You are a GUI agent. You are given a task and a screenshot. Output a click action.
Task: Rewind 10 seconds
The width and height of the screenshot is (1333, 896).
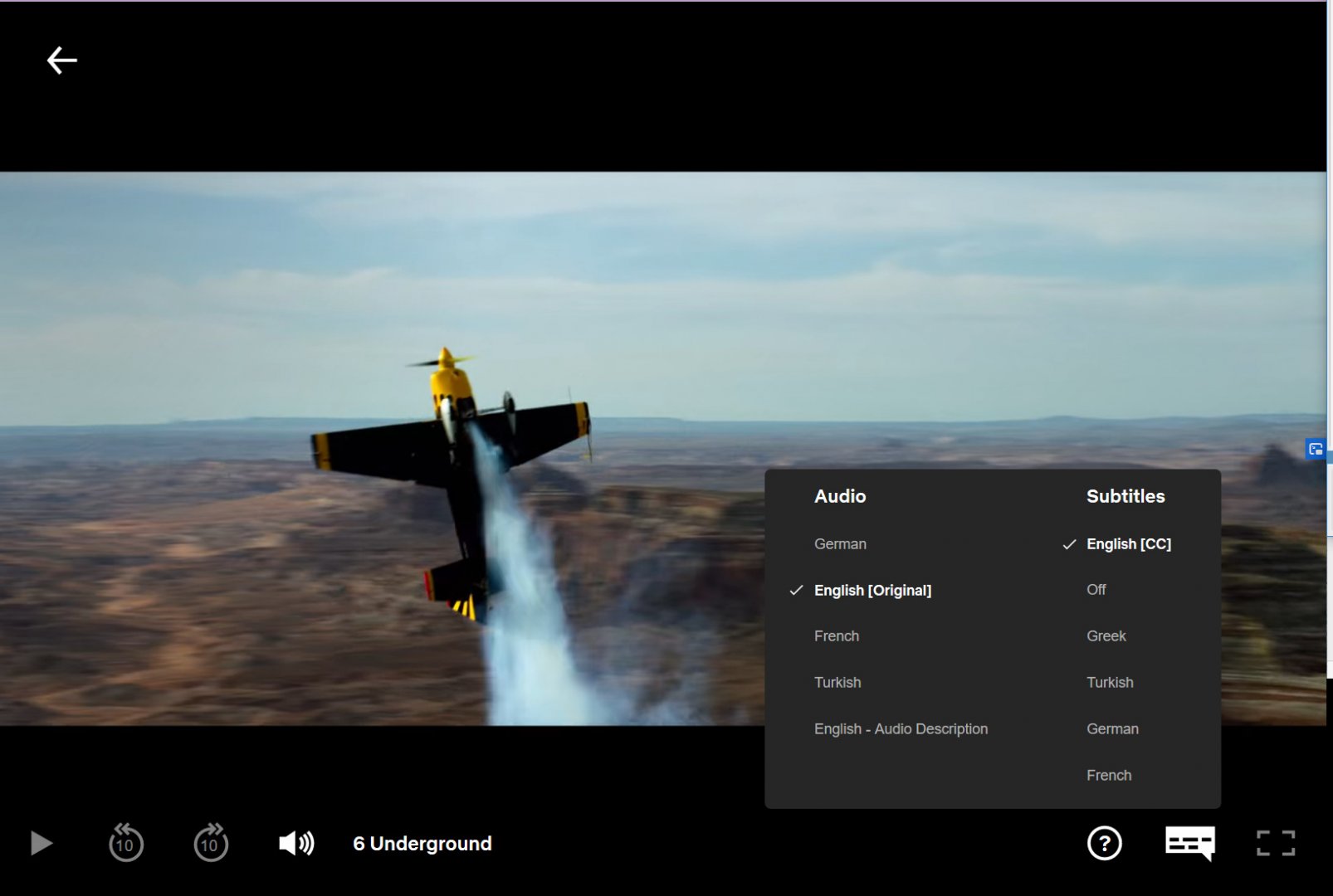[x=125, y=843]
